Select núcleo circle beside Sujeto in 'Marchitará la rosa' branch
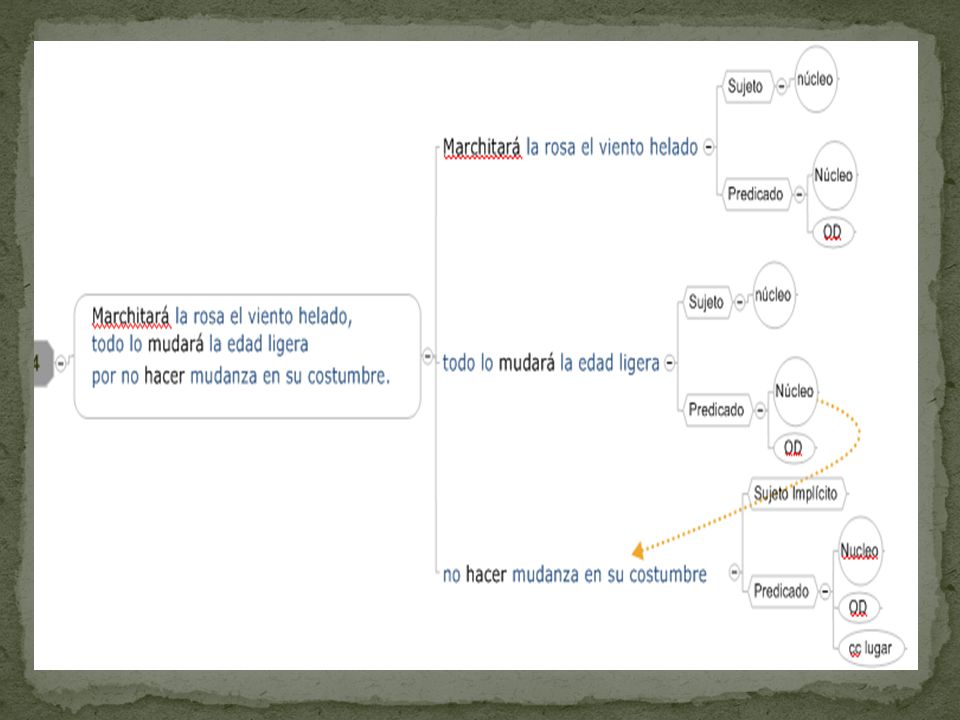The width and height of the screenshot is (960, 720). pyautogui.click(x=816, y=79)
